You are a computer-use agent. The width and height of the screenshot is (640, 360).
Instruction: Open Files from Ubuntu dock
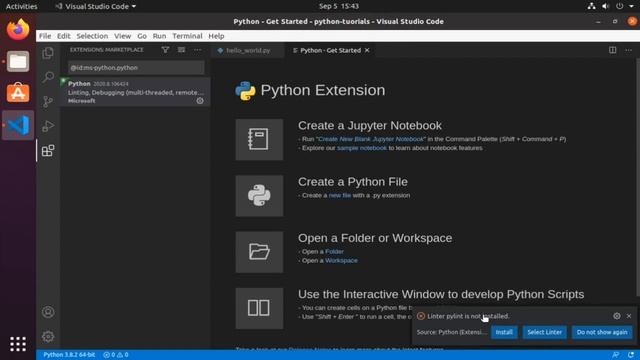[18, 62]
